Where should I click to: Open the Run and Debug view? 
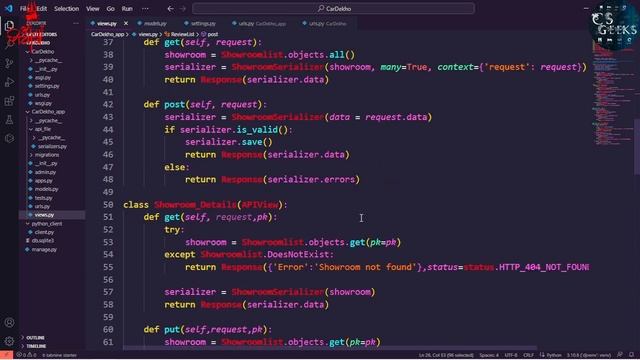click(9, 82)
